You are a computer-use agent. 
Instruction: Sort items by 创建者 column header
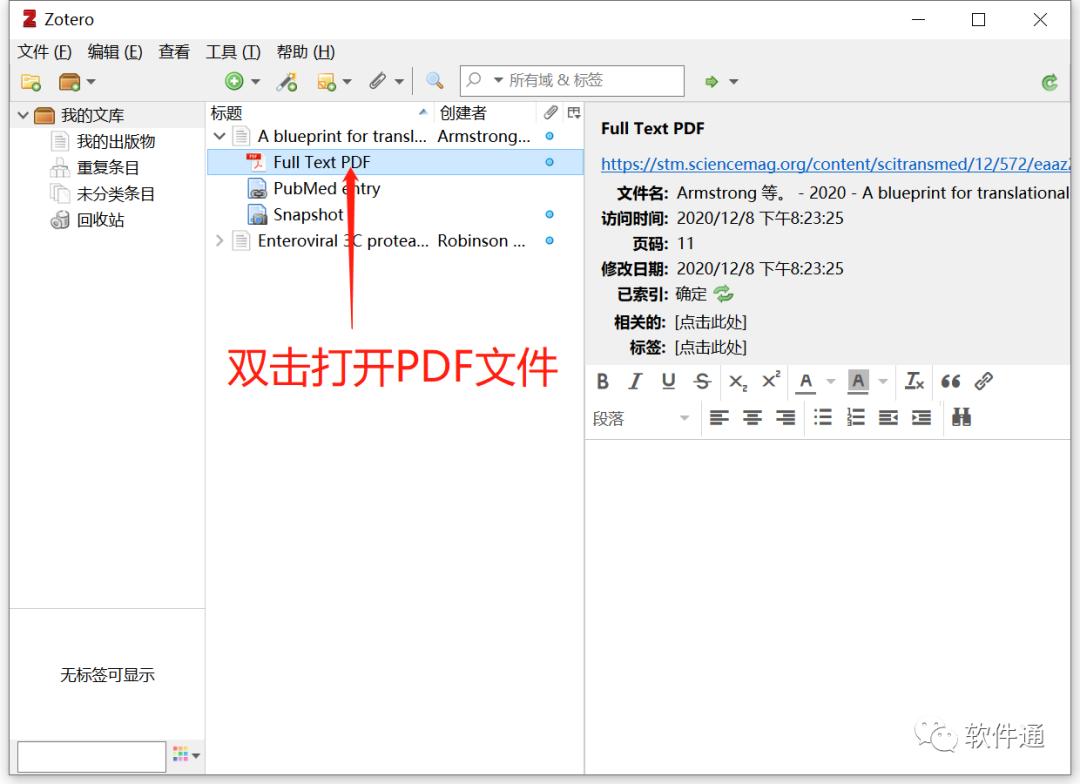(485, 113)
